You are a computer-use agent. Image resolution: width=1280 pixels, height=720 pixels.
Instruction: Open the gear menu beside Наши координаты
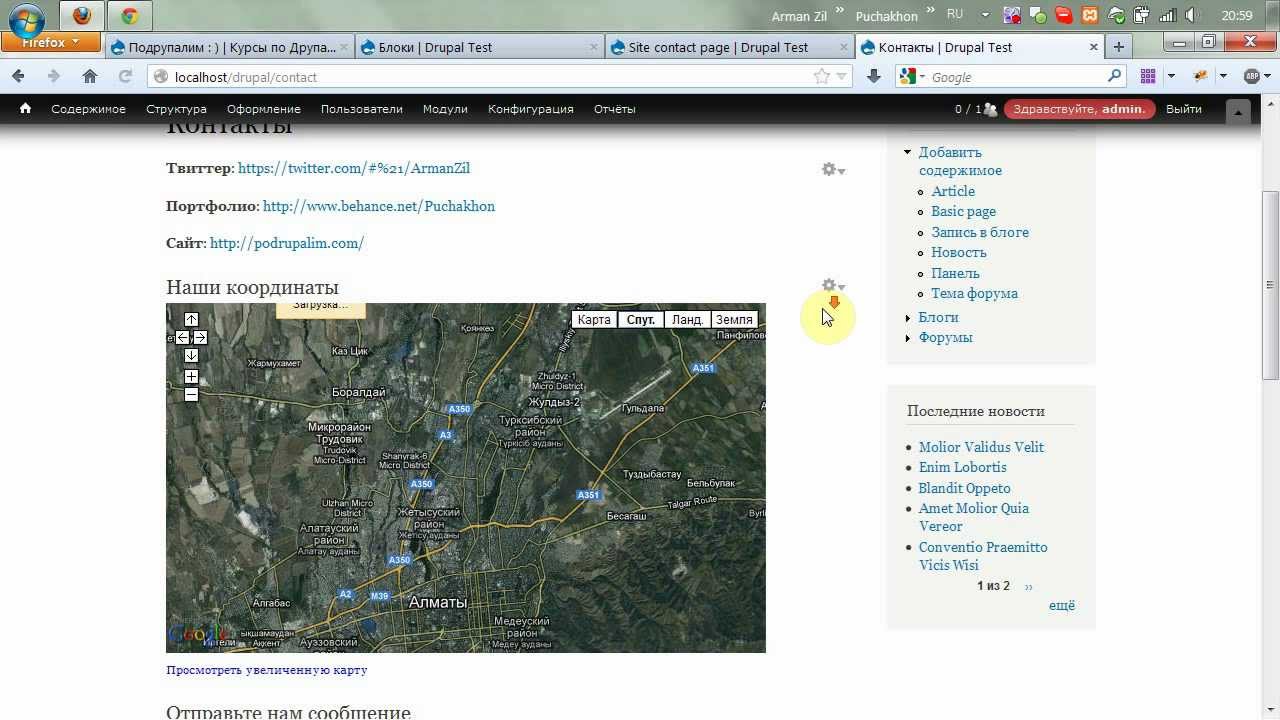tap(832, 286)
